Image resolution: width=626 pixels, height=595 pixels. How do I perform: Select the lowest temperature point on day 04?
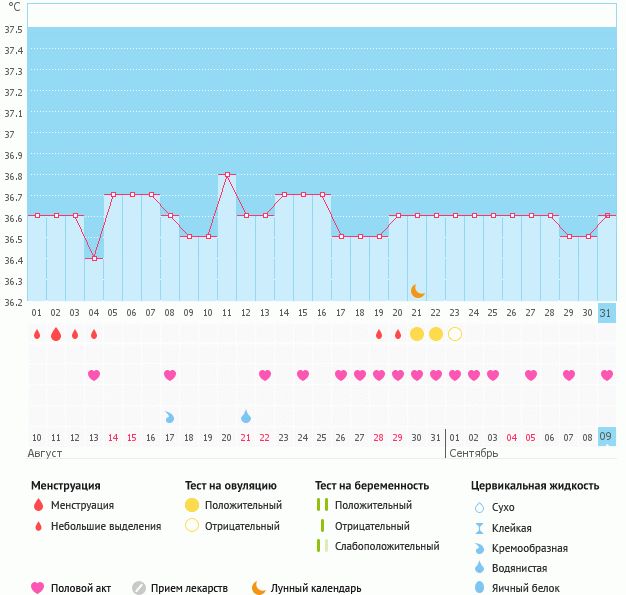coord(94,258)
